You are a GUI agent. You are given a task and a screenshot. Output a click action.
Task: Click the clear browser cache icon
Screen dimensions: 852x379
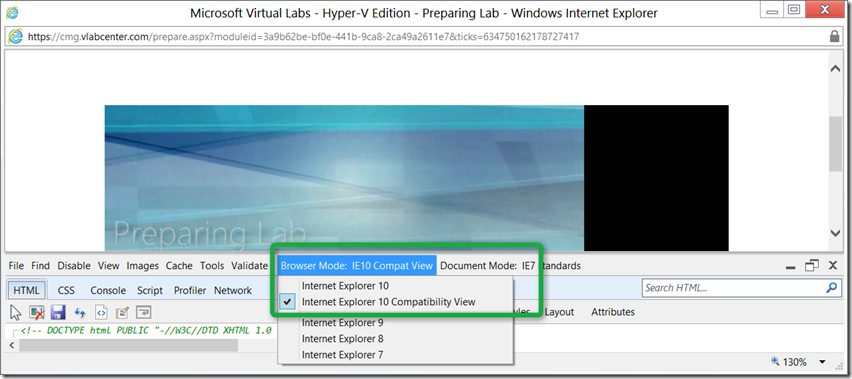37,313
